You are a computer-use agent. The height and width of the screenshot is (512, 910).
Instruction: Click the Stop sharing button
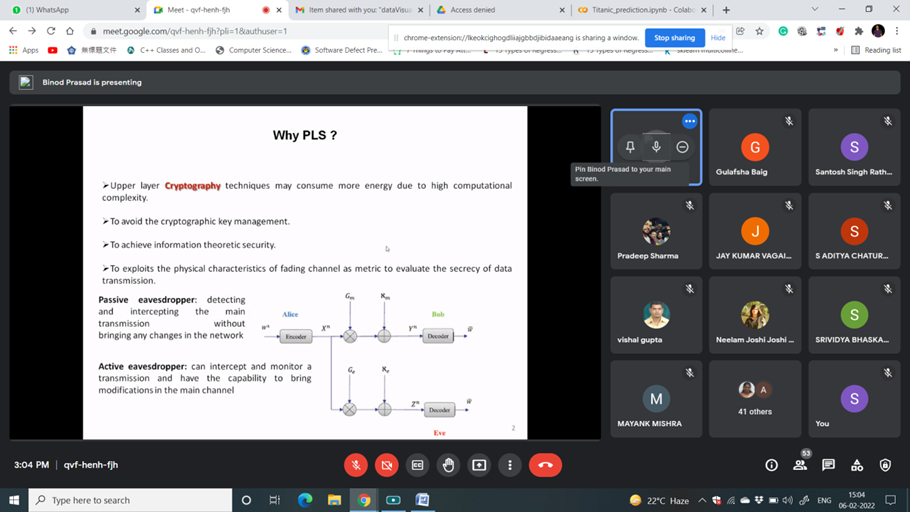tap(674, 38)
